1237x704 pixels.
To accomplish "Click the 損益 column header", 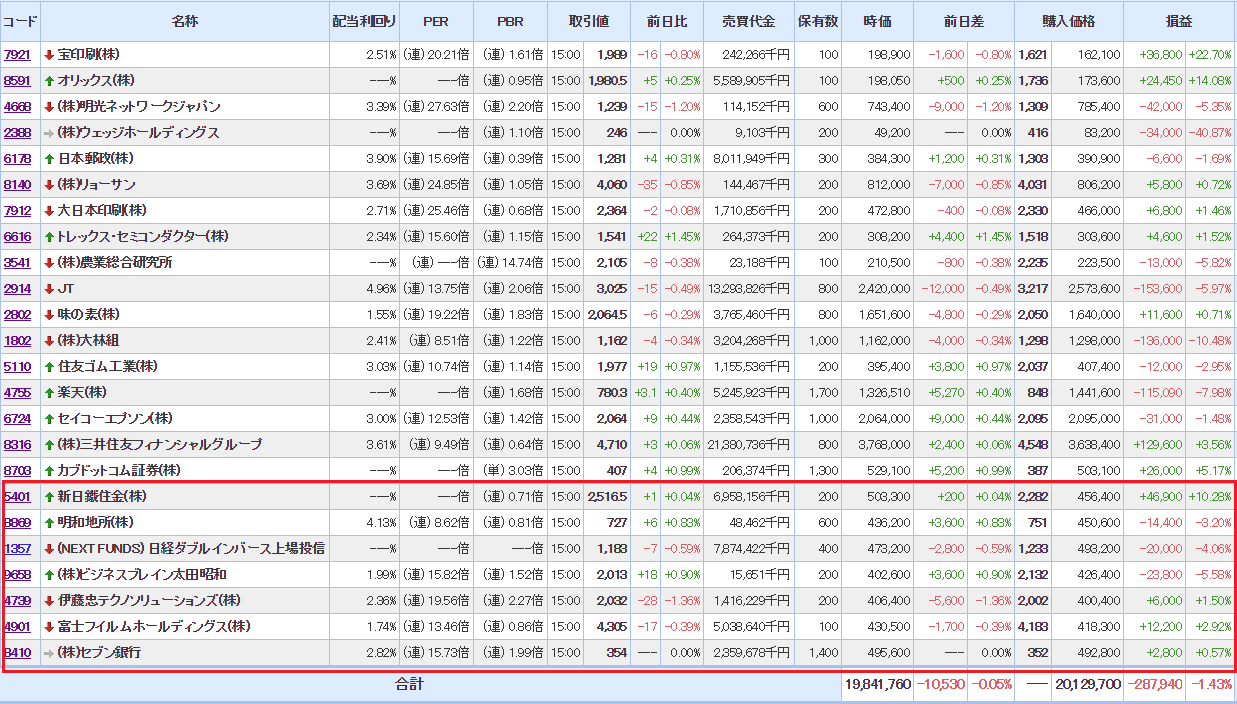I will [1179, 21].
